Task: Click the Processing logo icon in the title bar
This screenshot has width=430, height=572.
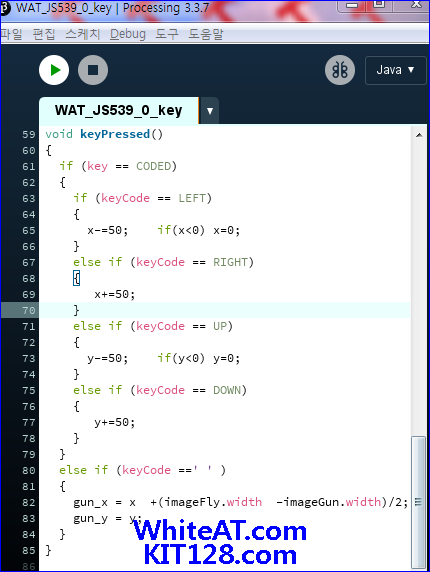Action: point(4,8)
